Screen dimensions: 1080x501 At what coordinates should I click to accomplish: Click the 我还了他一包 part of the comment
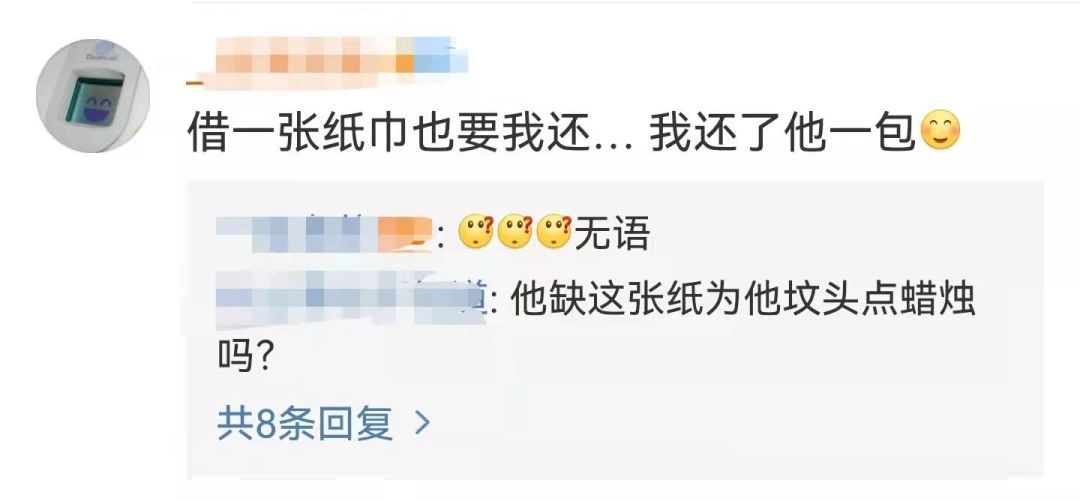[x=785, y=132]
